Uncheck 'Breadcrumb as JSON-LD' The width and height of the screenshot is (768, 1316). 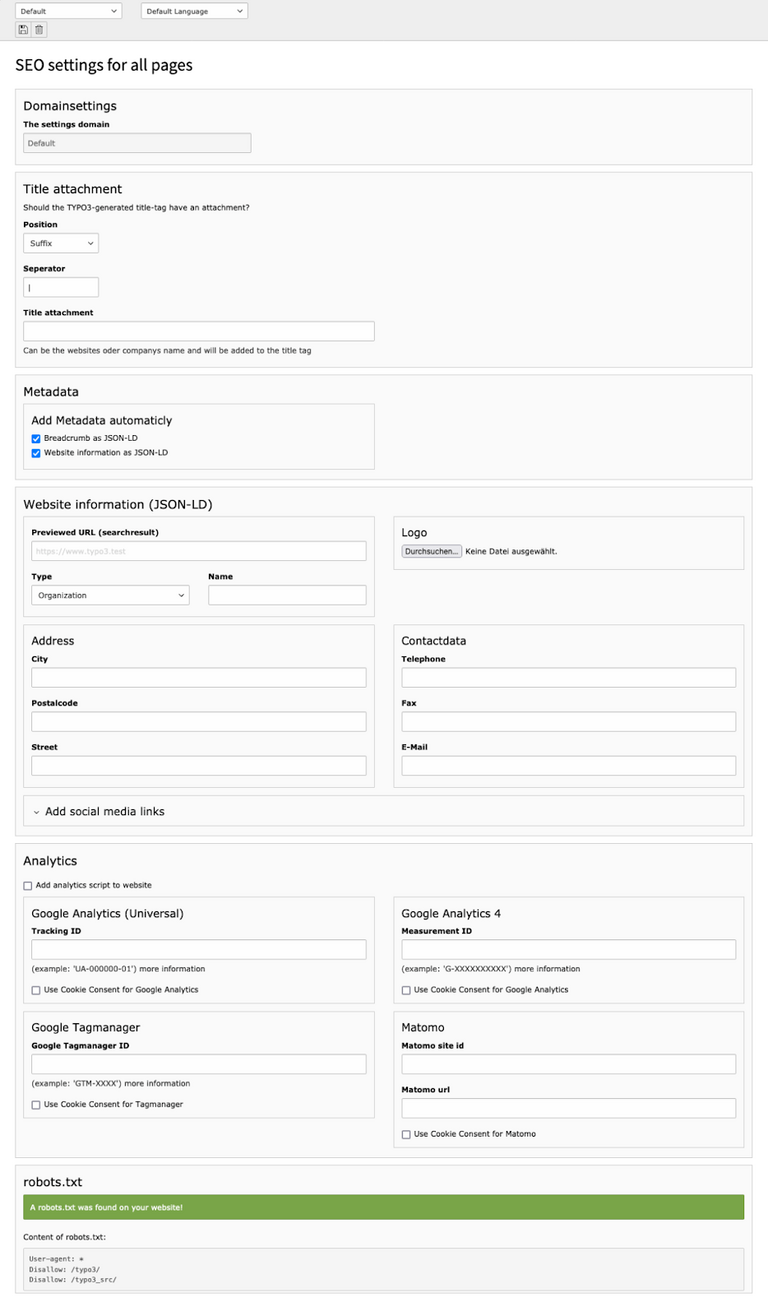(x=36, y=438)
